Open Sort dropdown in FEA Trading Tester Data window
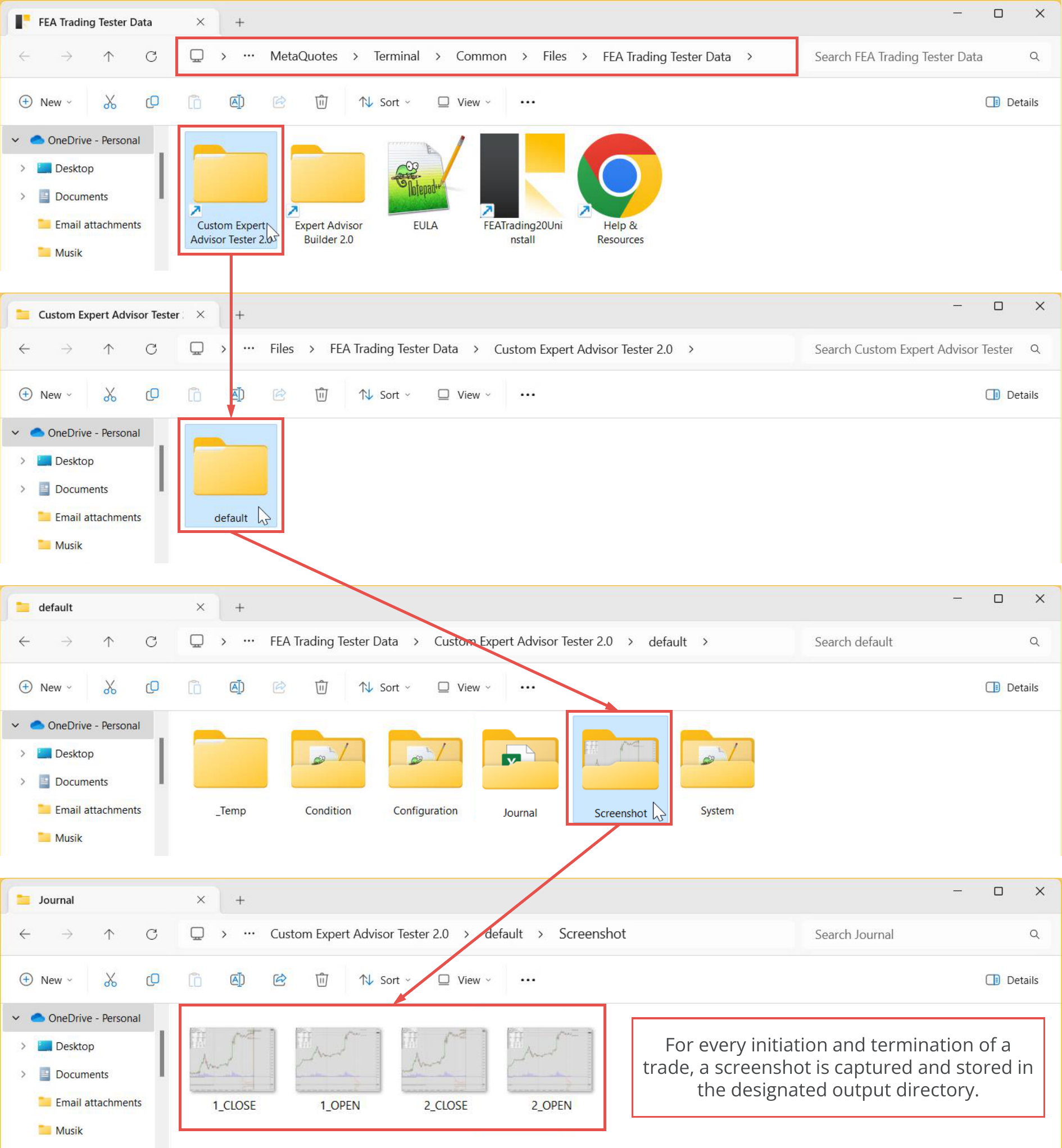This screenshot has width=1062, height=1148. click(384, 102)
